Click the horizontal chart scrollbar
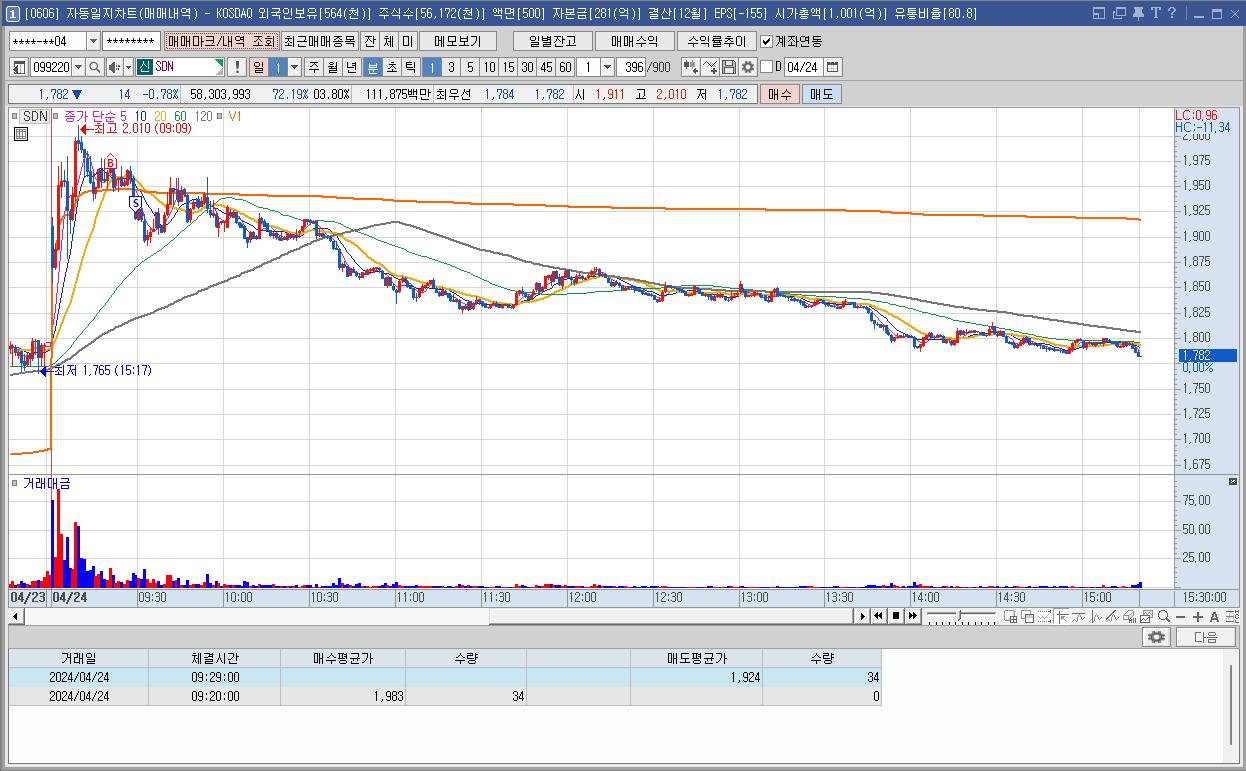 point(439,616)
